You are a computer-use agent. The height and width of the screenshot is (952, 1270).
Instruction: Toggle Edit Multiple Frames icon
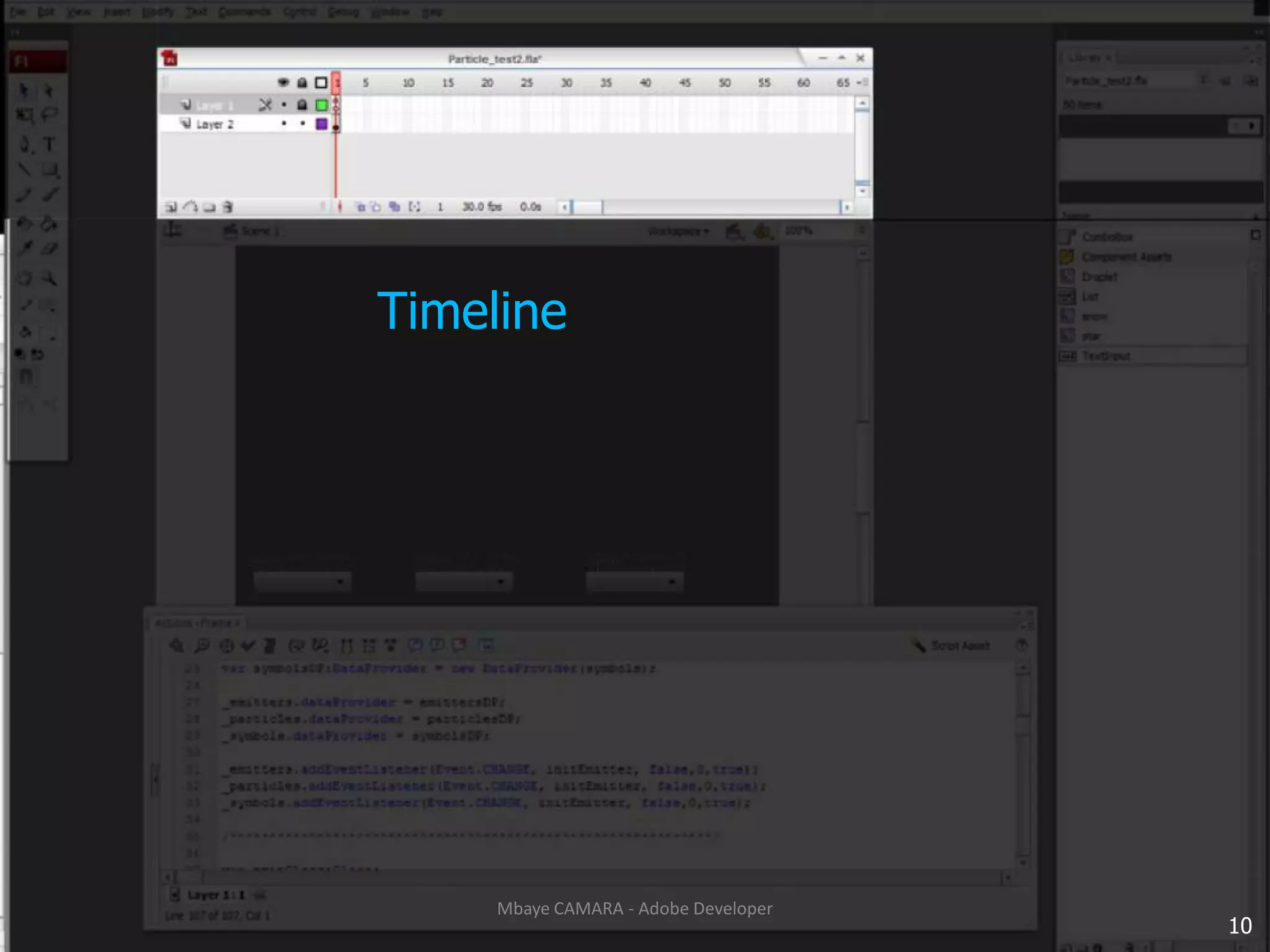pos(394,207)
